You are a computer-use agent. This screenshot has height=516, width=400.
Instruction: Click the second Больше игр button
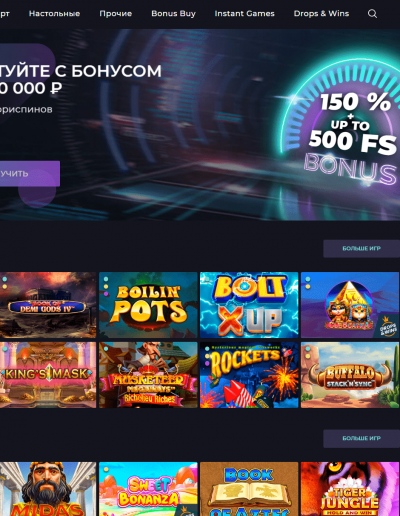coord(361,438)
